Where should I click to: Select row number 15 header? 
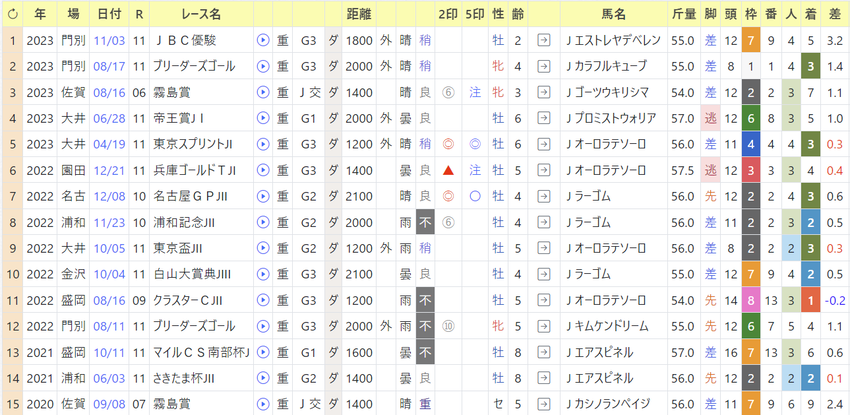(x=12, y=404)
